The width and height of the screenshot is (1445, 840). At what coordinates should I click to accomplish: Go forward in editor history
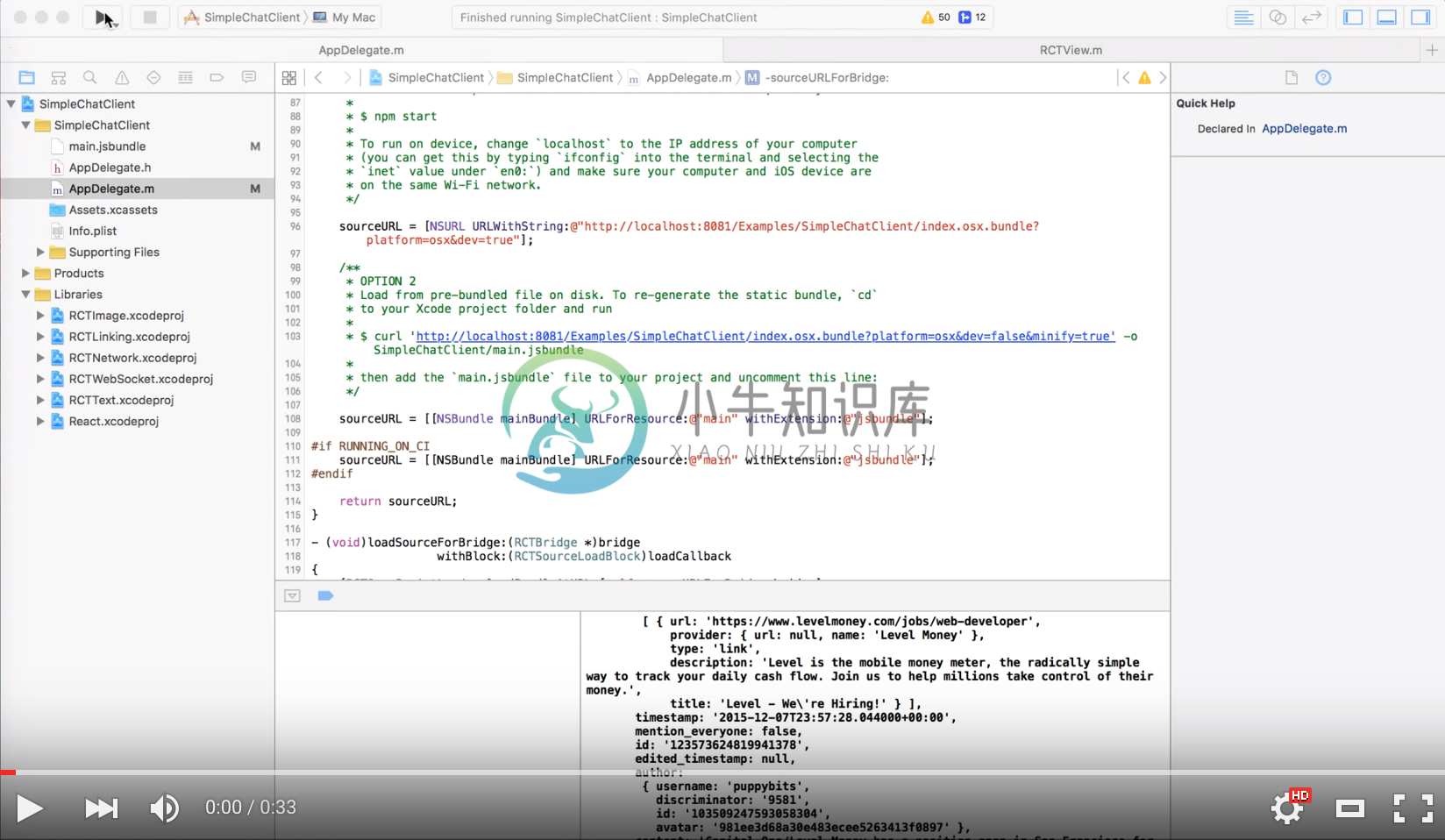coord(347,78)
